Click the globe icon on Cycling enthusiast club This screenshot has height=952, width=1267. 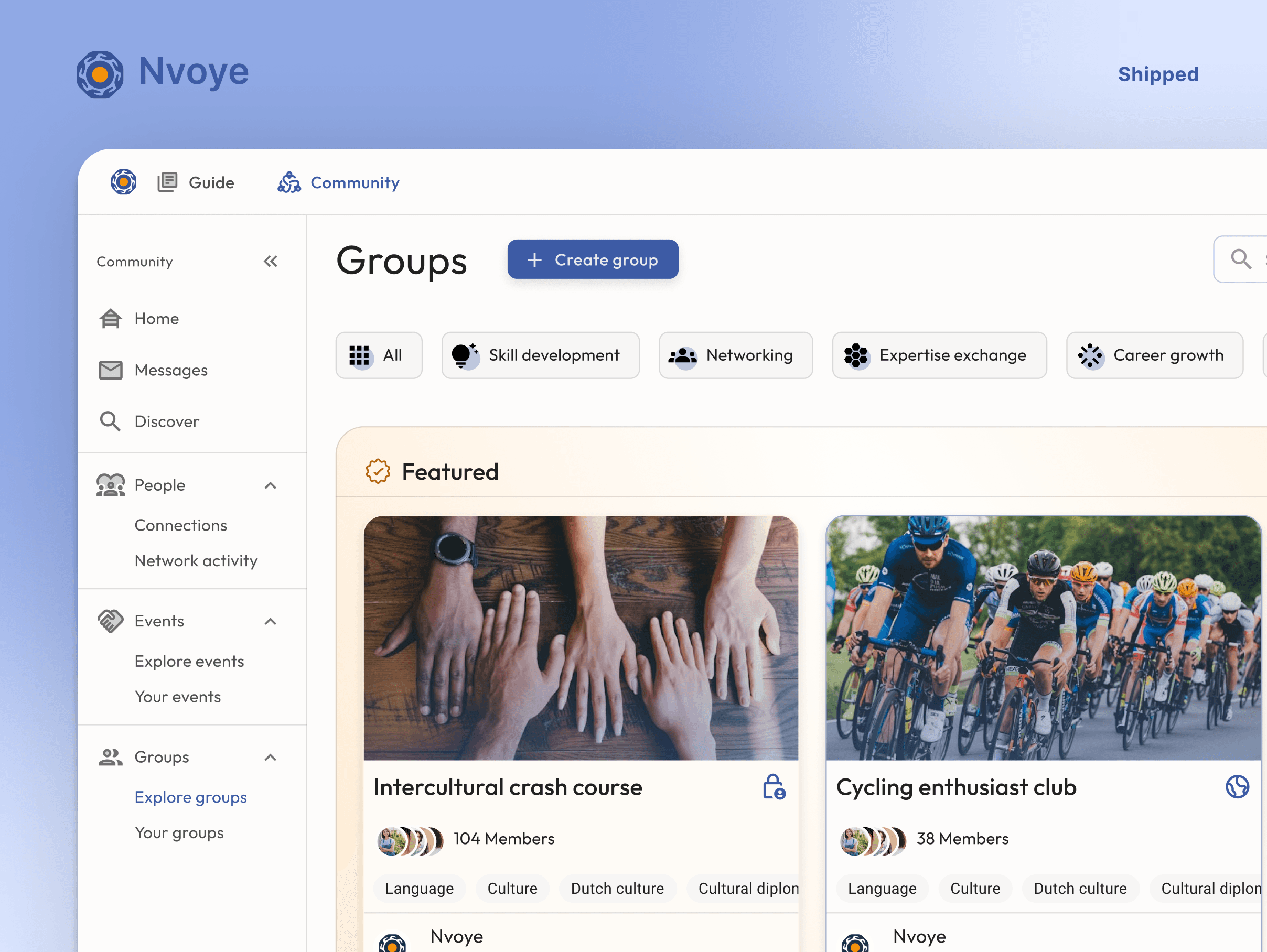point(1237,787)
